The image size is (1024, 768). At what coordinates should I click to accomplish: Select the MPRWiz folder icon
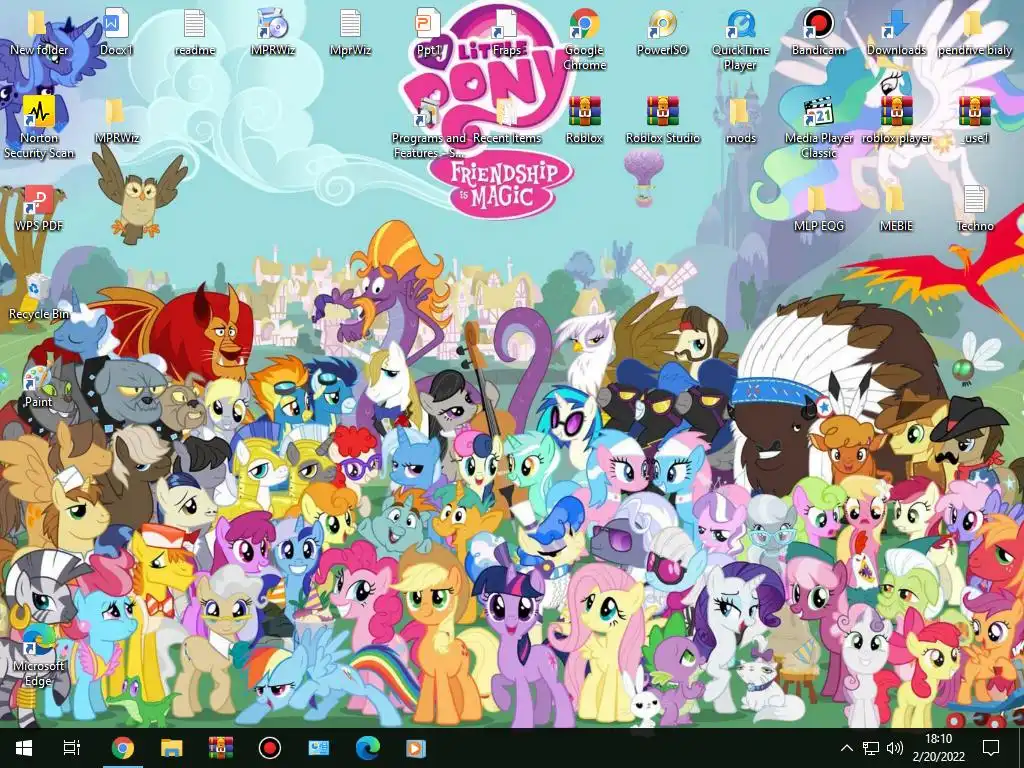(x=116, y=121)
